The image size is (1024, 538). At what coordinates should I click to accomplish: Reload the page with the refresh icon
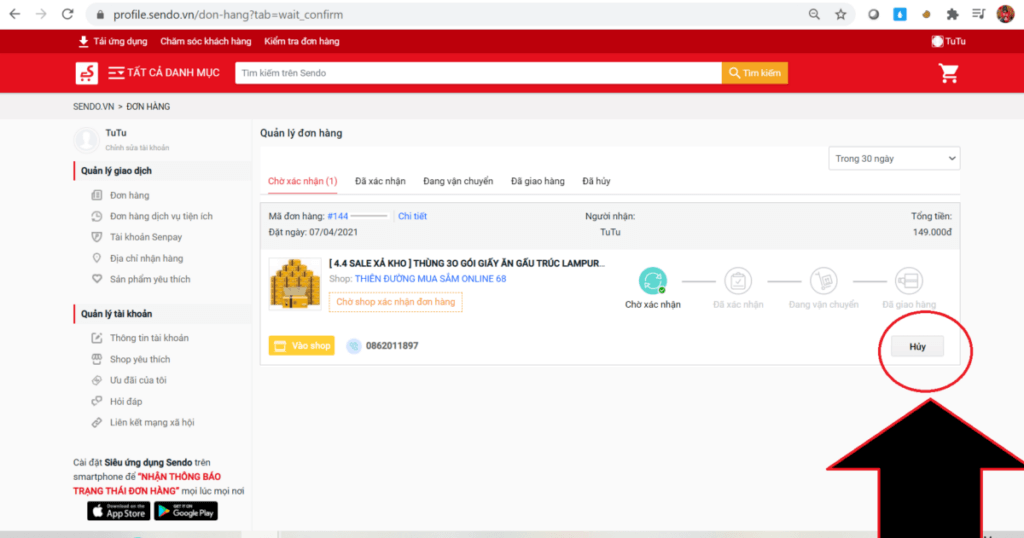pos(67,14)
